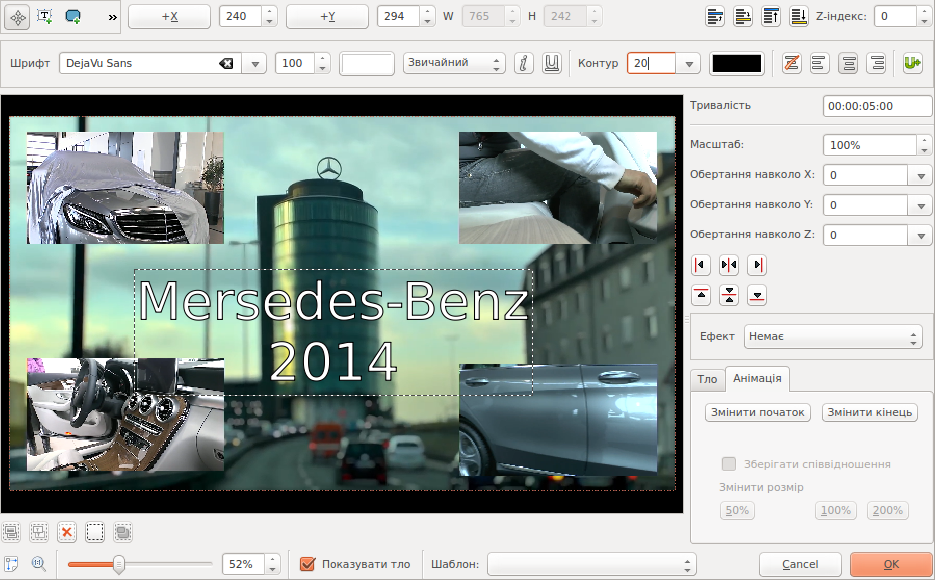This screenshot has height=580, width=935.
Task: Open the Контур outline width dropdown
Action: (x=689, y=63)
